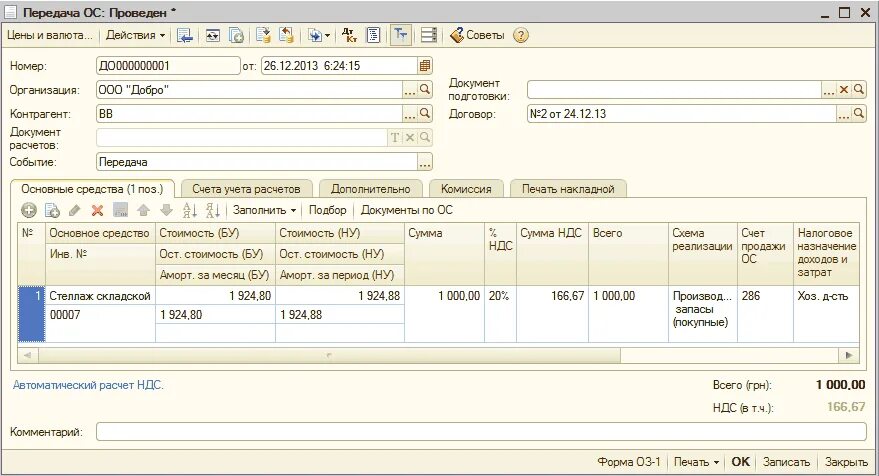The height and width of the screenshot is (476, 879).
Task: Click the Номер input field
Action: click(168, 66)
